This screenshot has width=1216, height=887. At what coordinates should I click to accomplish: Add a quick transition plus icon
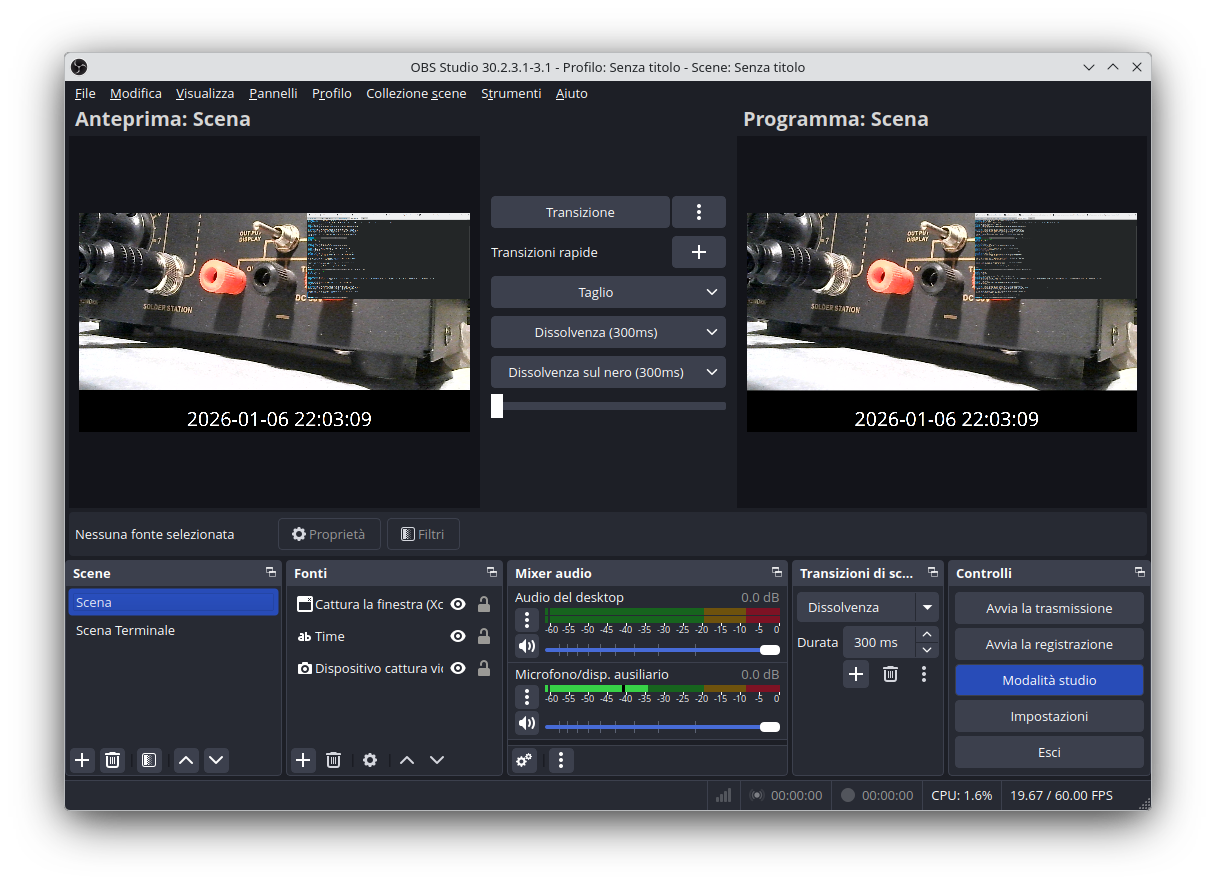click(698, 252)
